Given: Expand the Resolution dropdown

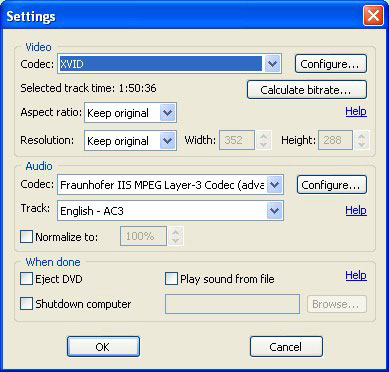Looking at the screenshot, I should pos(167,141).
